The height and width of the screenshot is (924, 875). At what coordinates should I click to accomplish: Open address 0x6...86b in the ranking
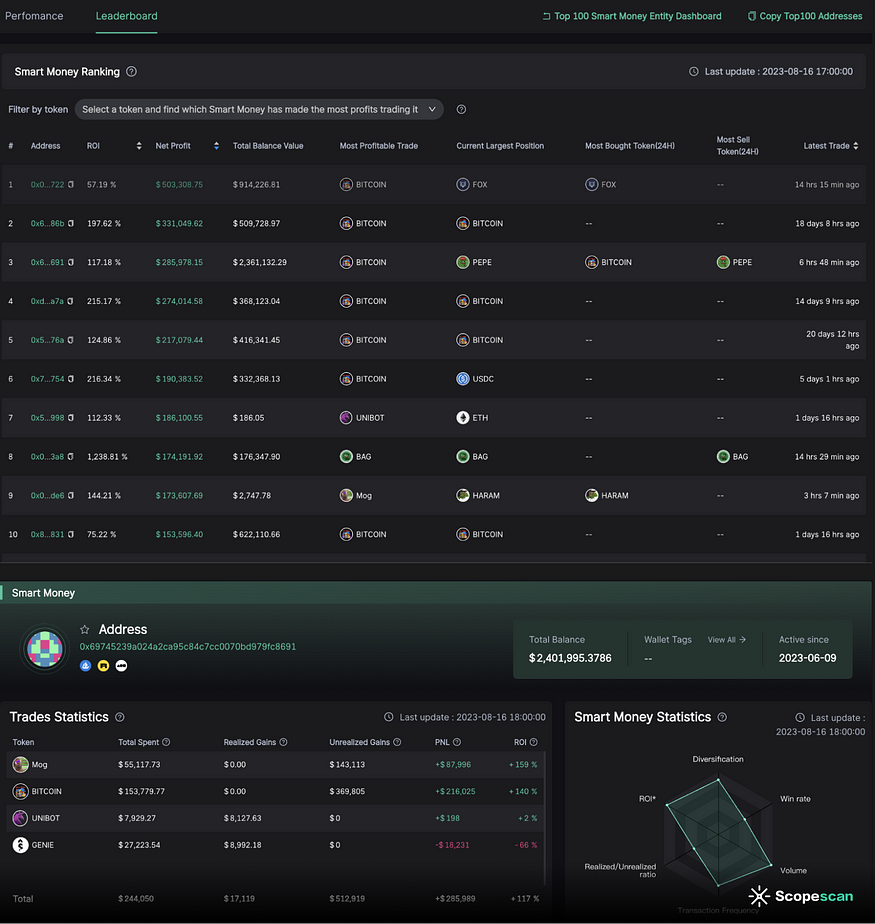[47, 224]
